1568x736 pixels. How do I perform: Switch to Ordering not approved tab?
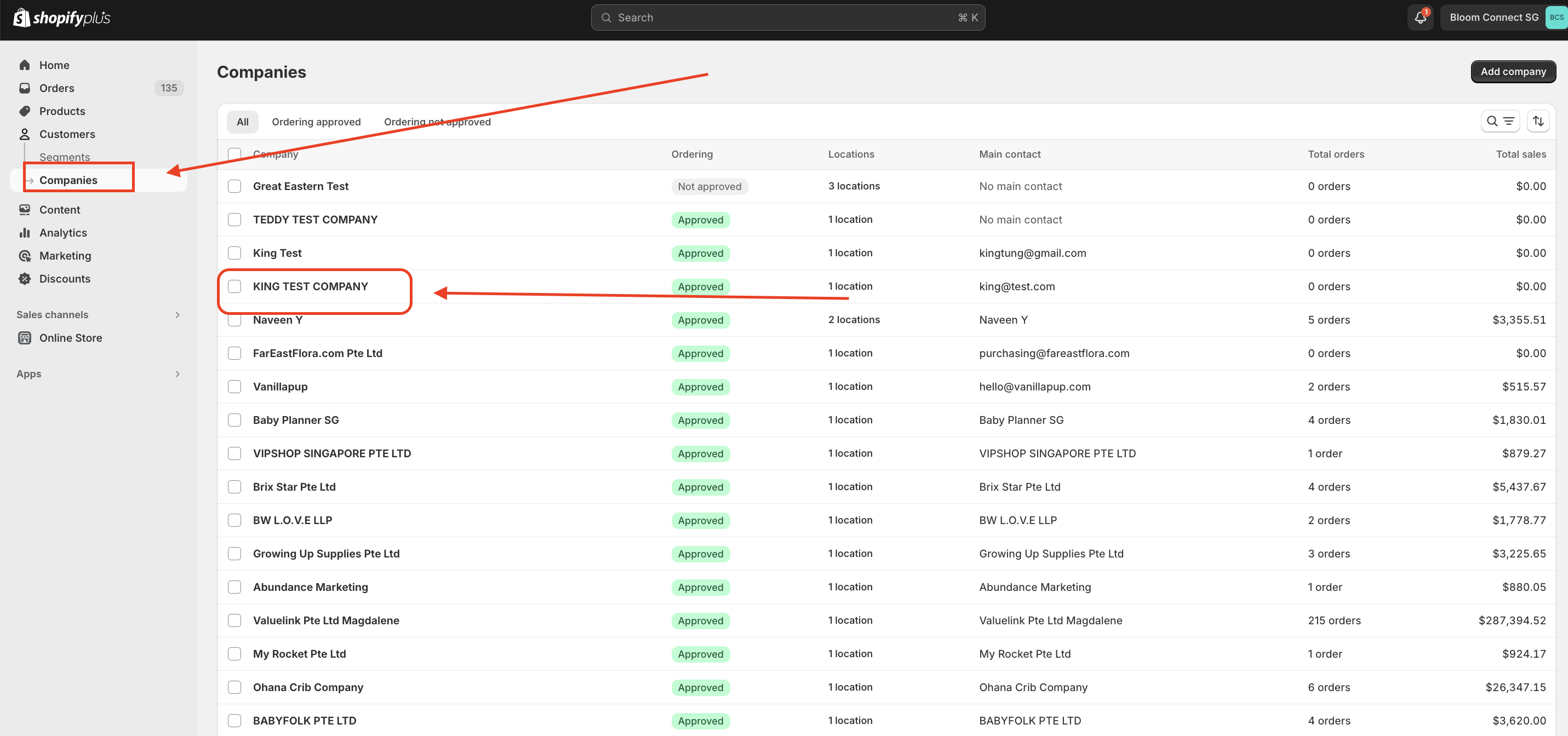click(x=437, y=122)
